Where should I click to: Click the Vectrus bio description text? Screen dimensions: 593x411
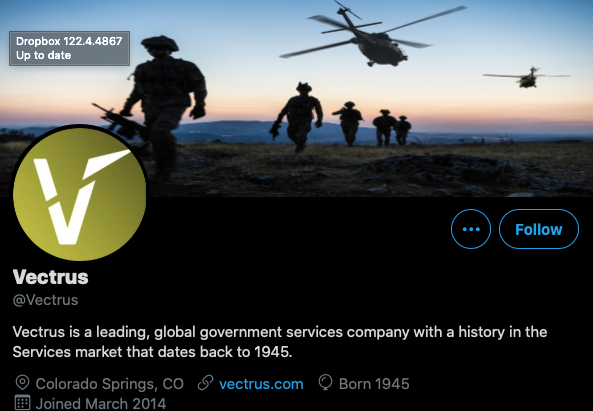(280, 342)
